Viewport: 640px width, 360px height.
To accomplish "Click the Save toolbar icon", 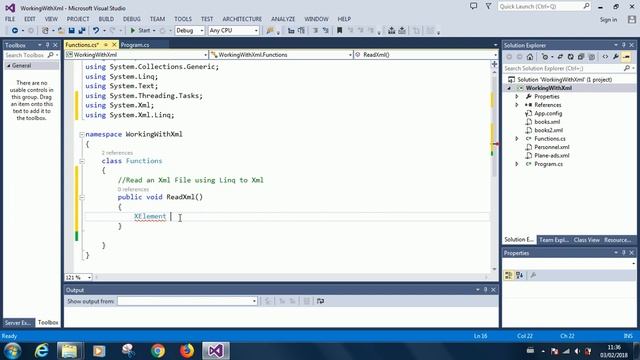I will coord(71,31).
